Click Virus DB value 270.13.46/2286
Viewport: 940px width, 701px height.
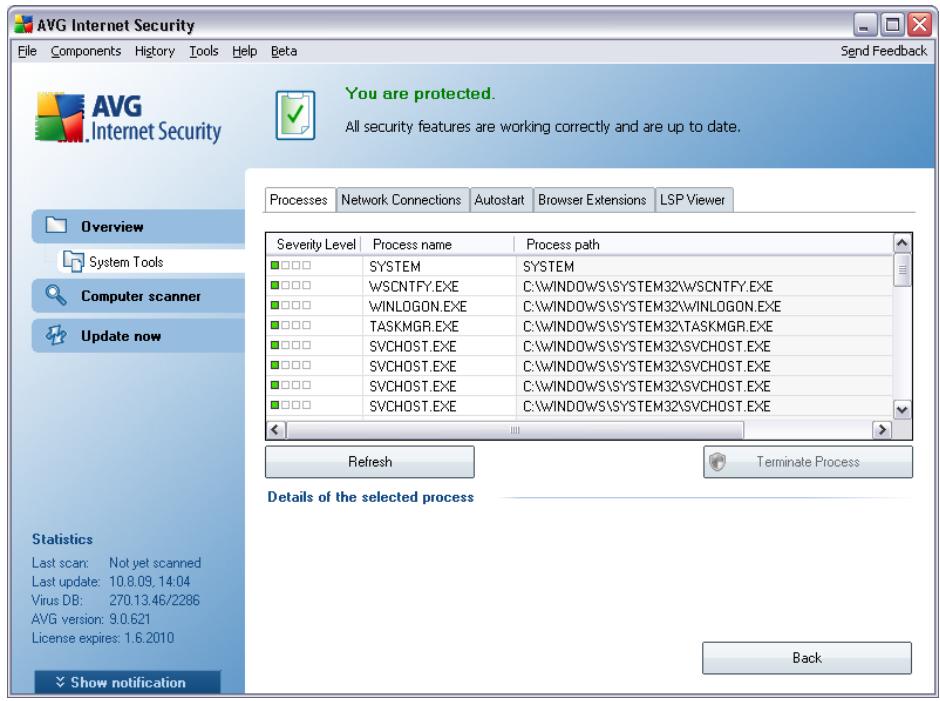click(x=154, y=600)
